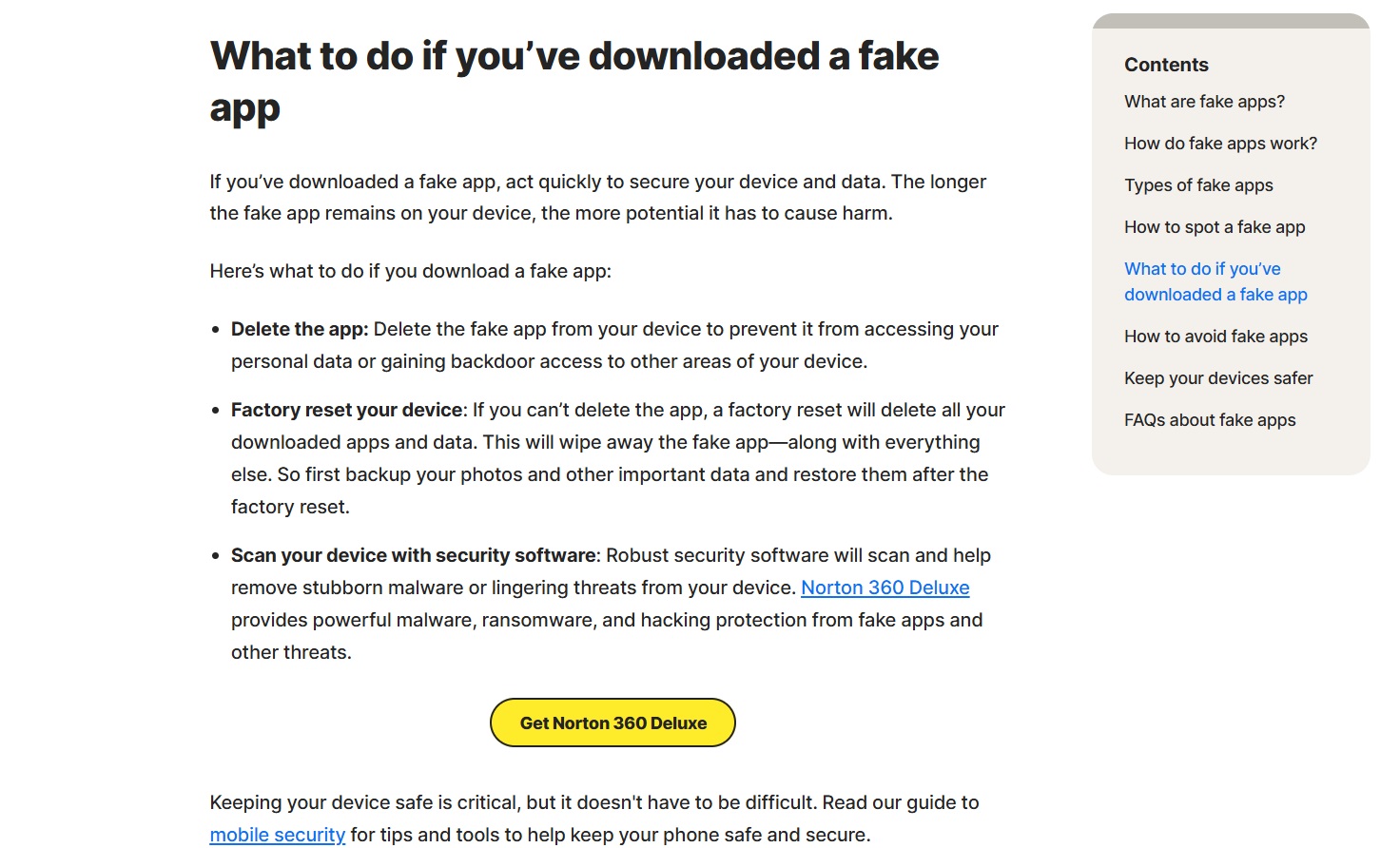Navigate to "How to avoid fake apps"
Viewport: 1400px width, 848px height.
point(1215,336)
